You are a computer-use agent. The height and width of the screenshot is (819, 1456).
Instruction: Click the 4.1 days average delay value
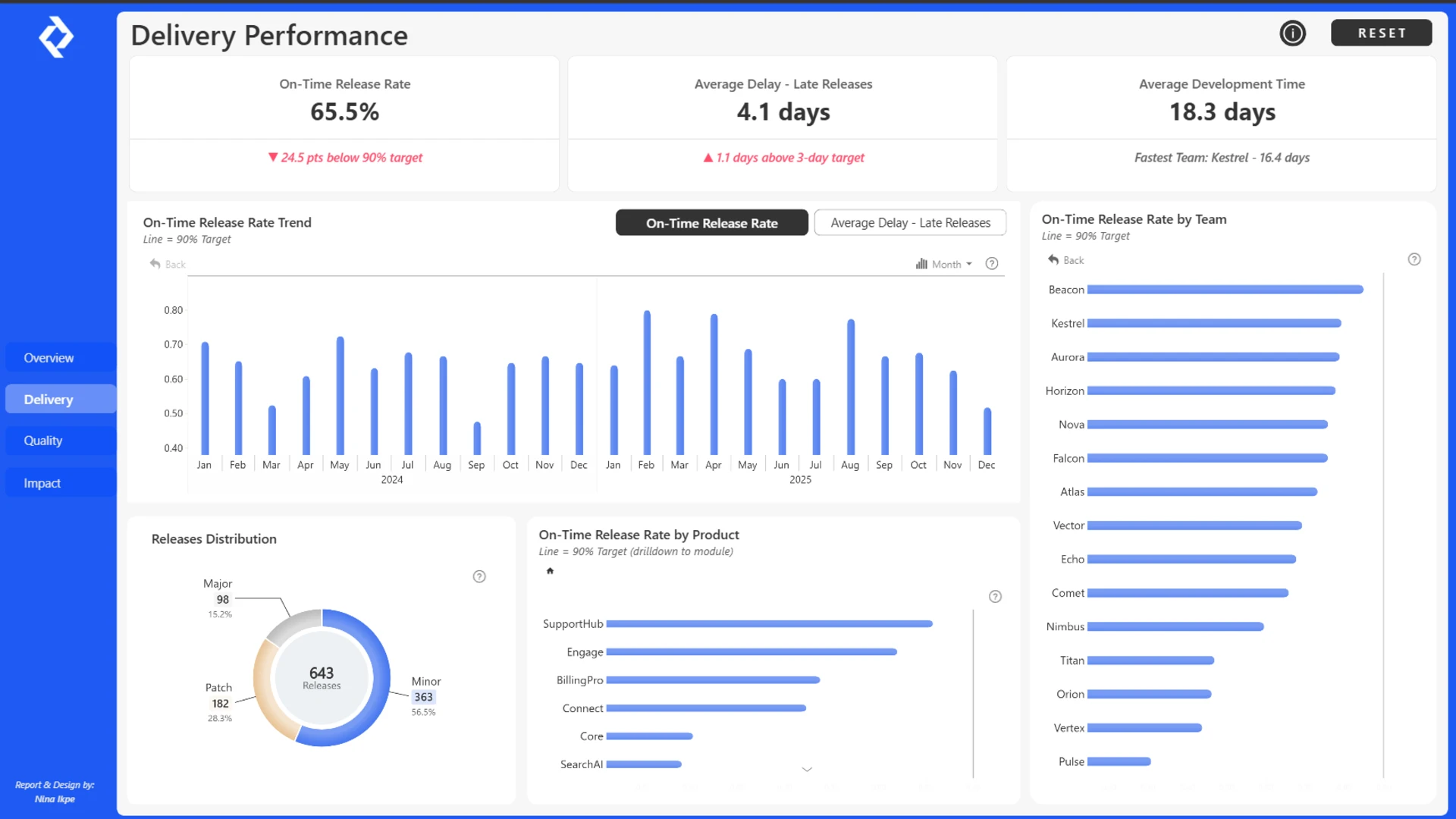783,112
